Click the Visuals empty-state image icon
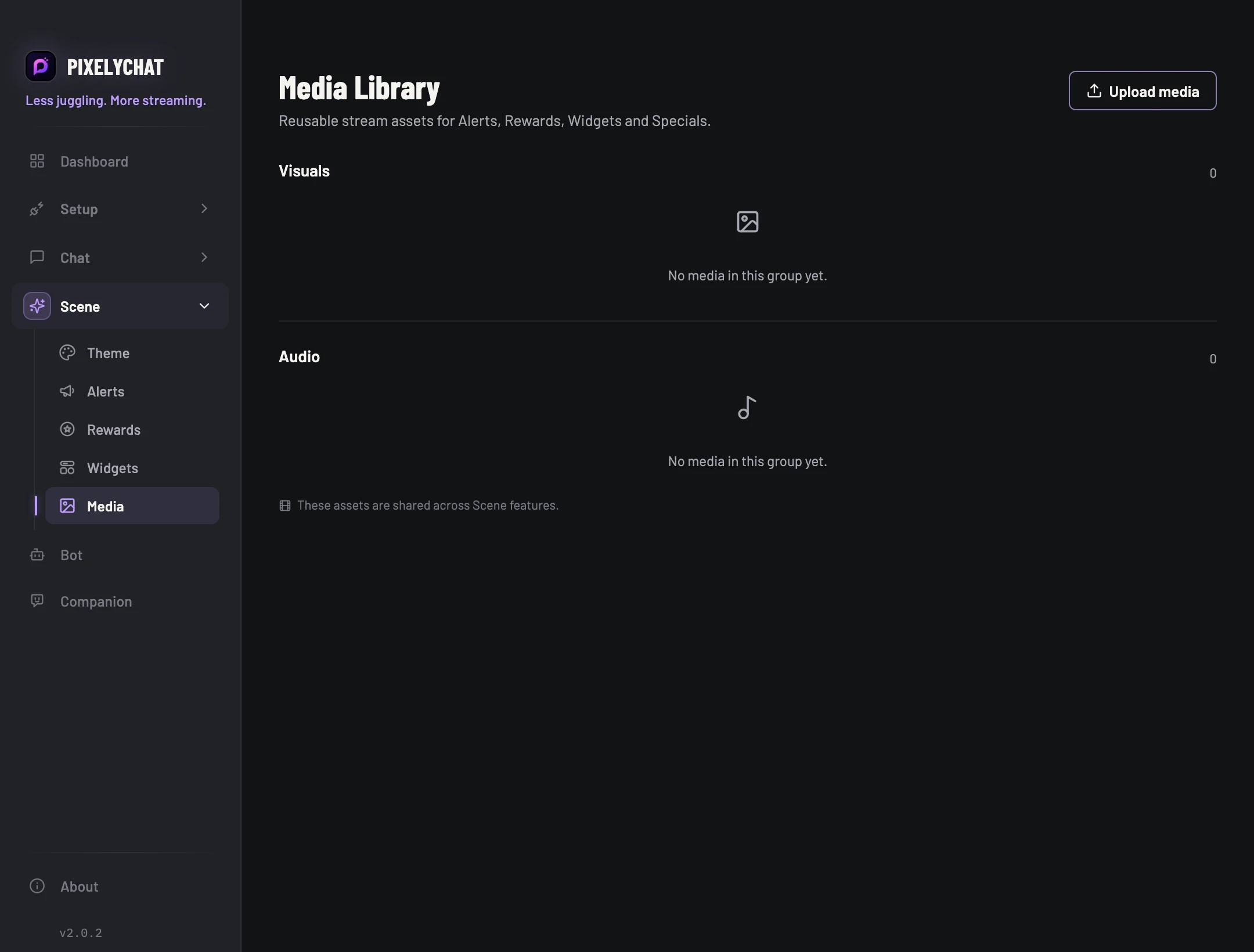Image resolution: width=1254 pixels, height=952 pixels. pos(748,222)
